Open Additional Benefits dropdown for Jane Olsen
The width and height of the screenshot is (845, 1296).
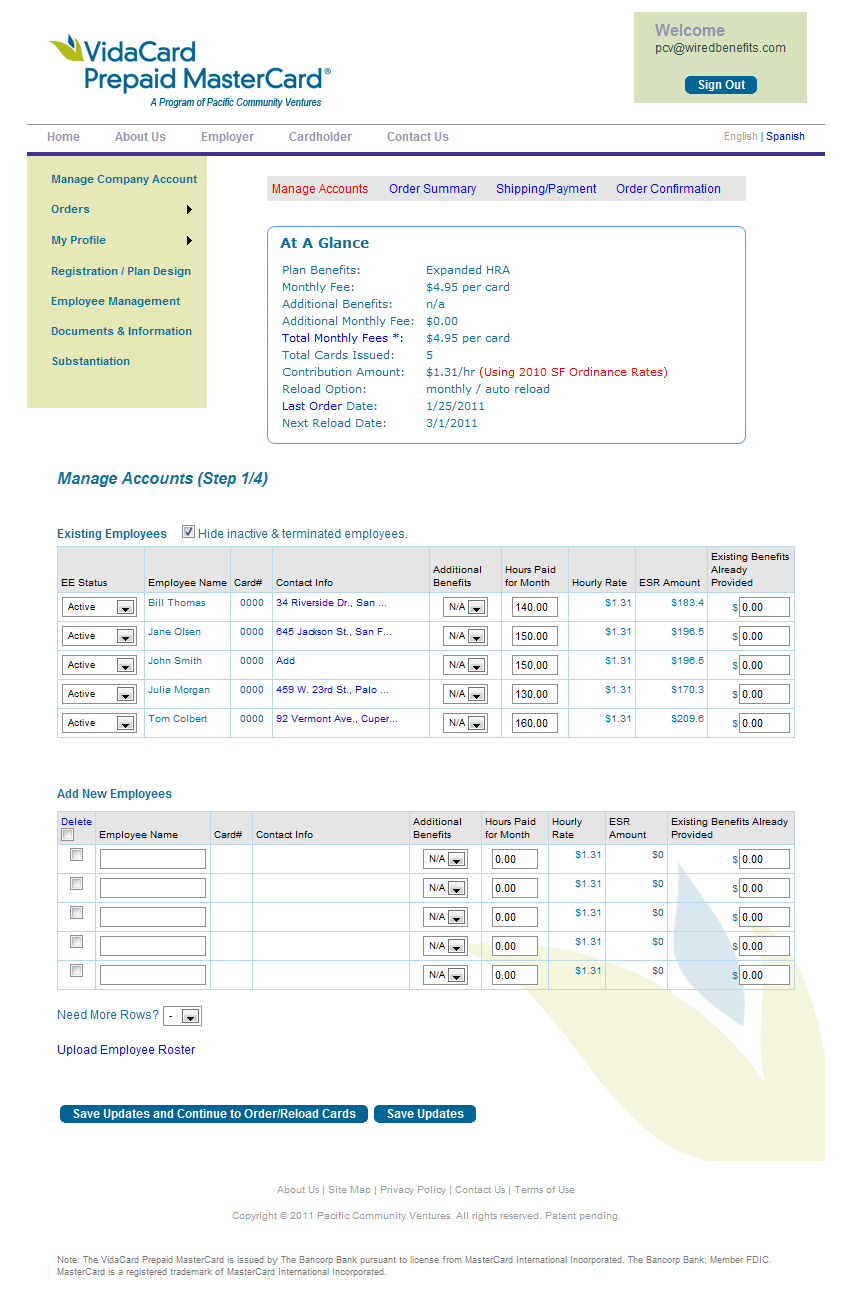tap(465, 636)
